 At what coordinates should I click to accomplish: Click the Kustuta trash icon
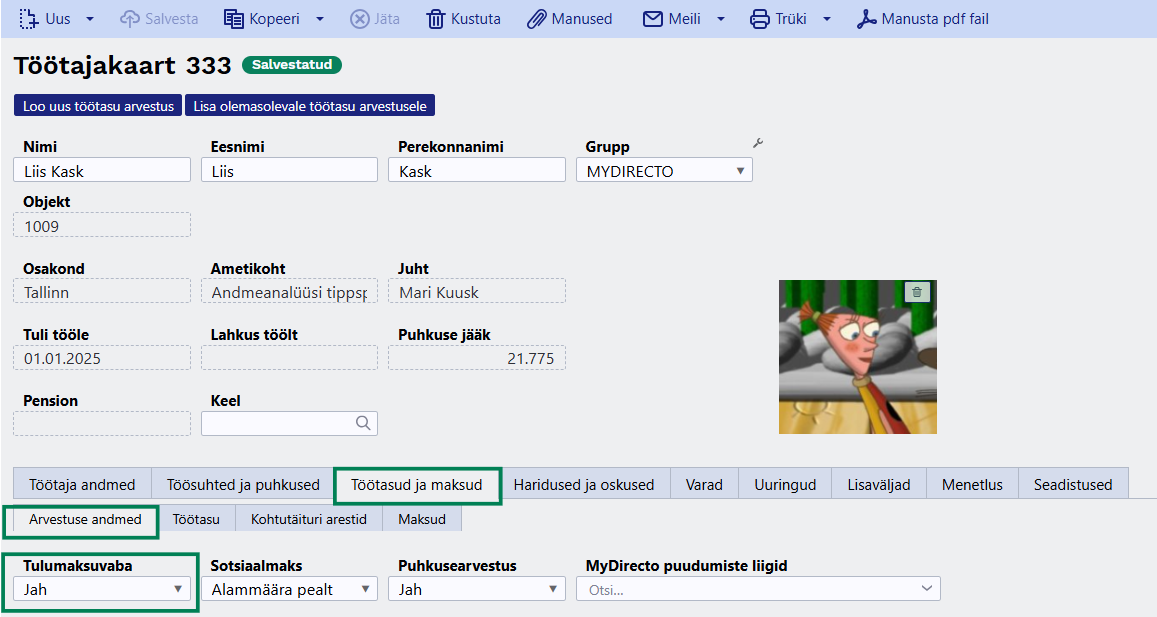click(436, 19)
